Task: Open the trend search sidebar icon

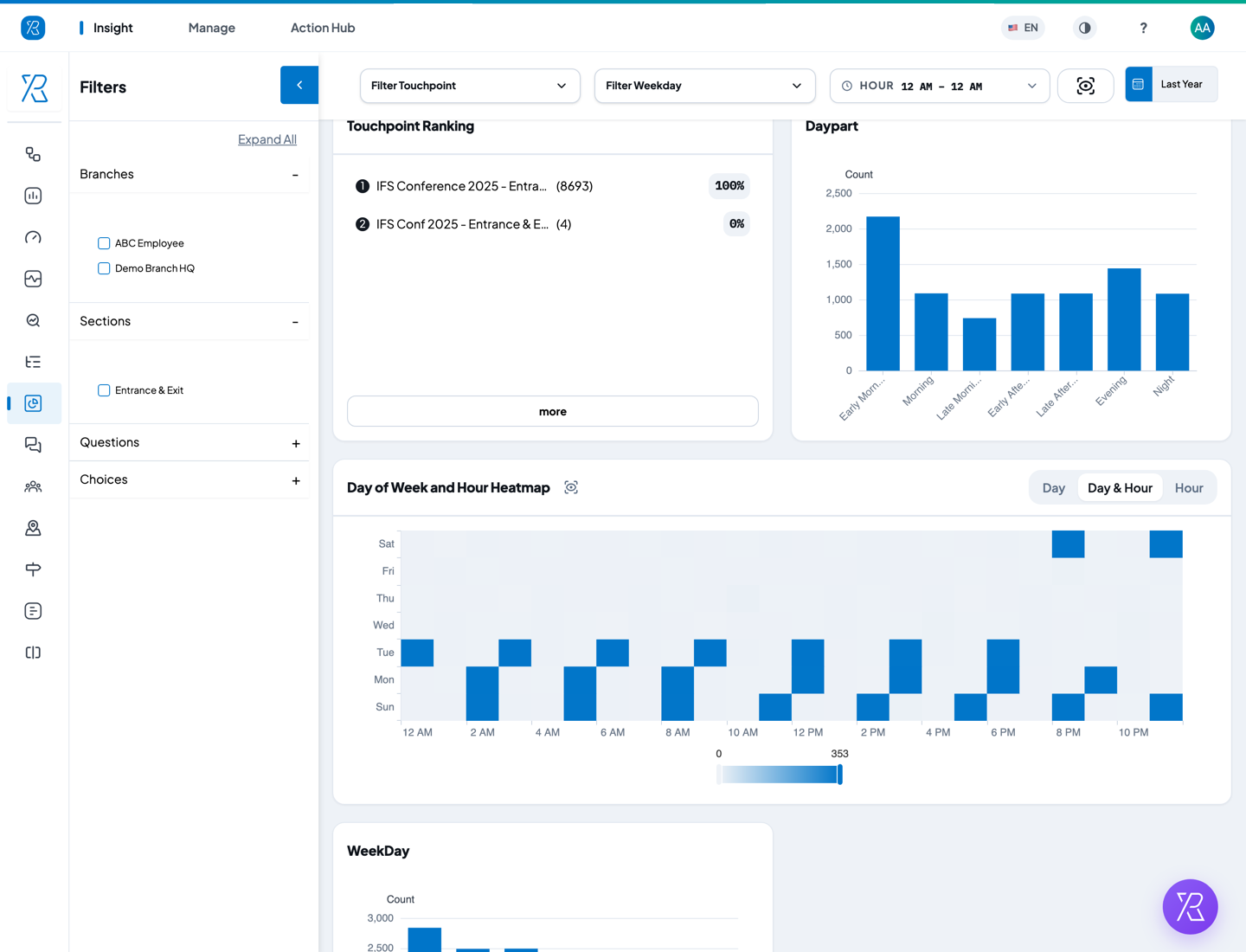Action: pos(33,320)
